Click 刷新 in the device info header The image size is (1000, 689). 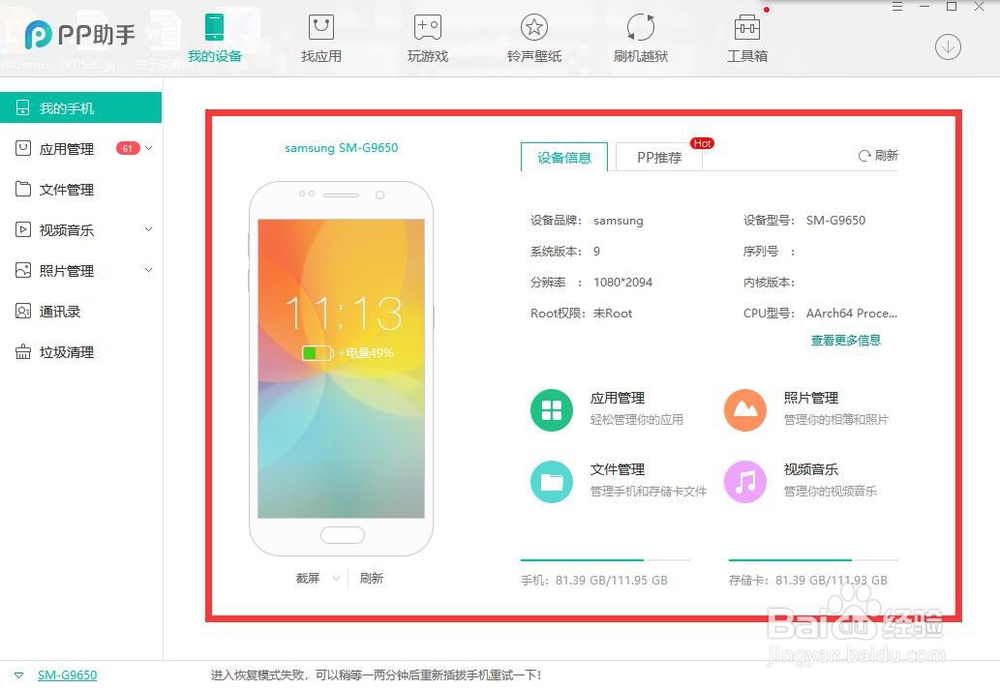coord(878,156)
